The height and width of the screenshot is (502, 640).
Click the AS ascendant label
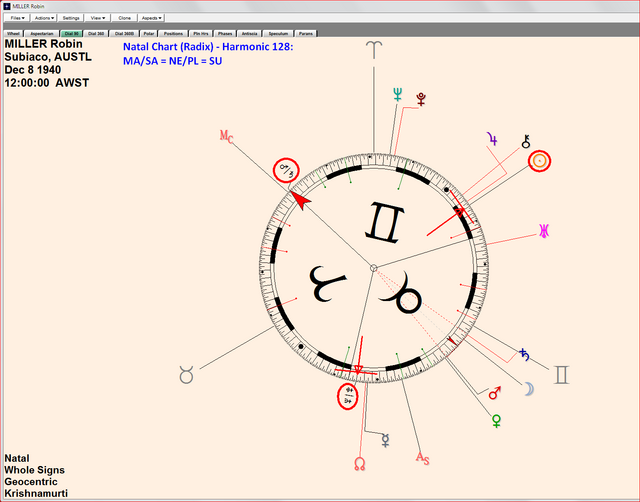[x=422, y=459]
